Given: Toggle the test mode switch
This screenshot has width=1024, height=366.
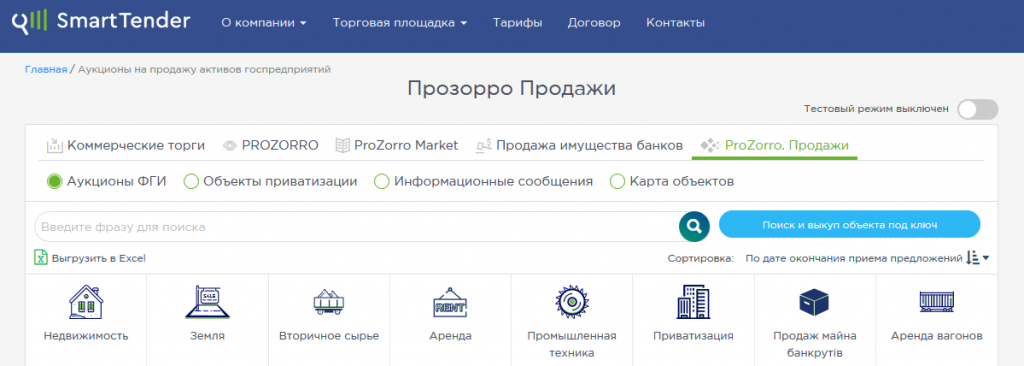Looking at the screenshot, I should (x=978, y=110).
